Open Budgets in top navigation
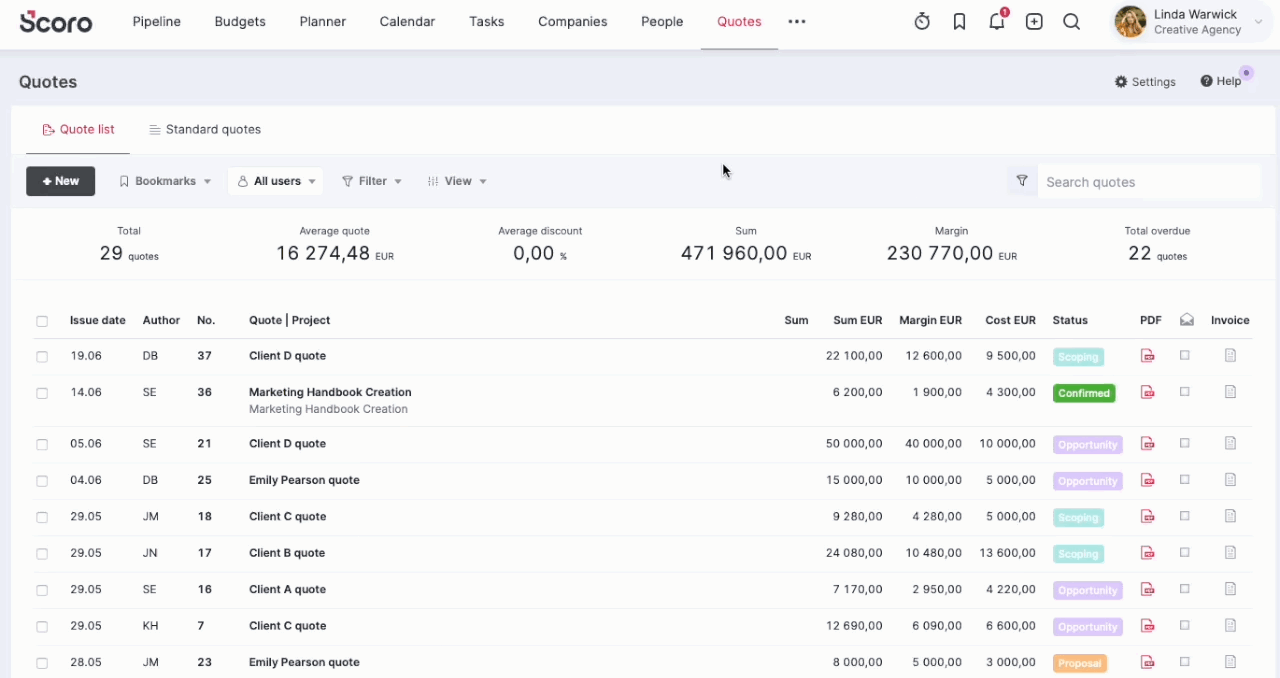The width and height of the screenshot is (1280, 678). click(x=240, y=21)
